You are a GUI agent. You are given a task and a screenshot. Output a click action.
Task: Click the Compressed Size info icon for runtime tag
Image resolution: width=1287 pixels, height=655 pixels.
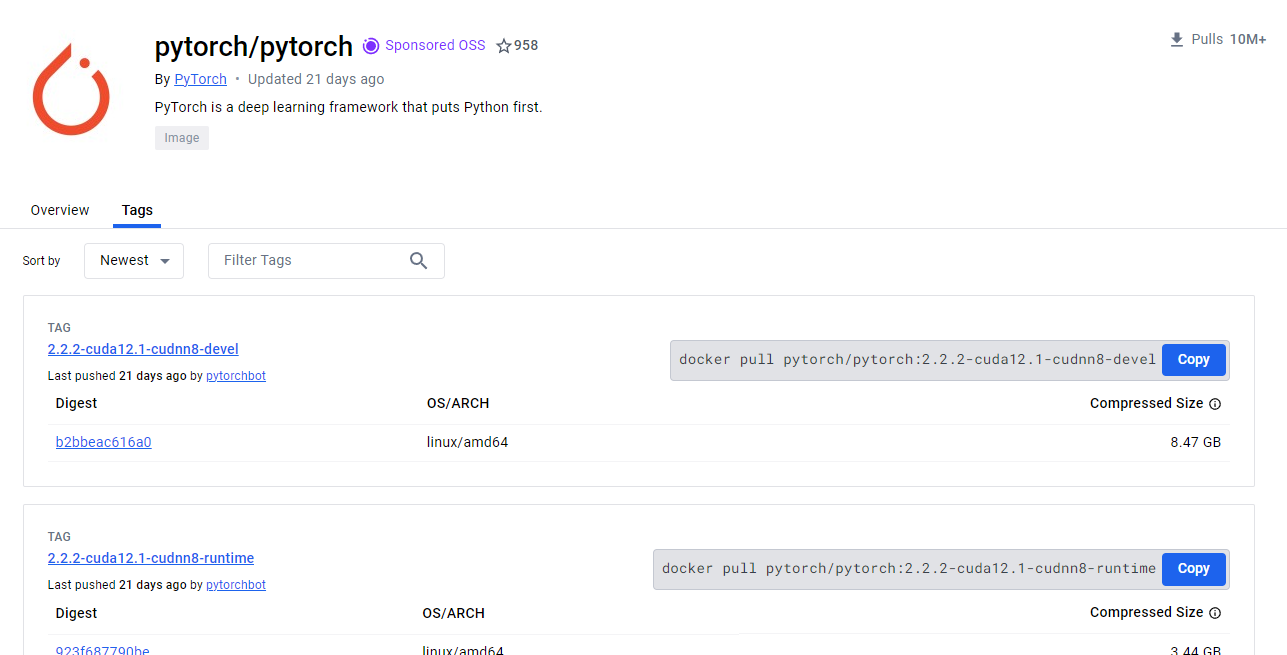pos(1215,613)
